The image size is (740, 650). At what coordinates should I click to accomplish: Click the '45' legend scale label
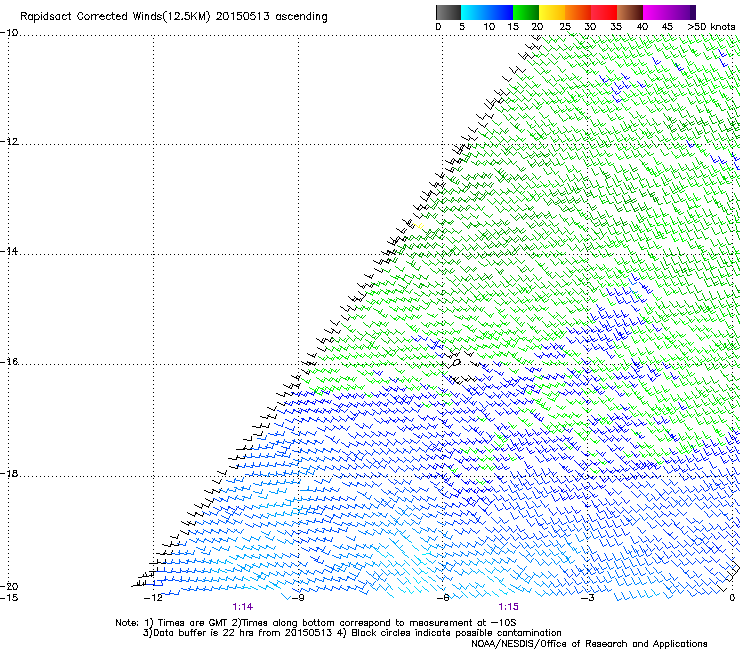[667, 27]
